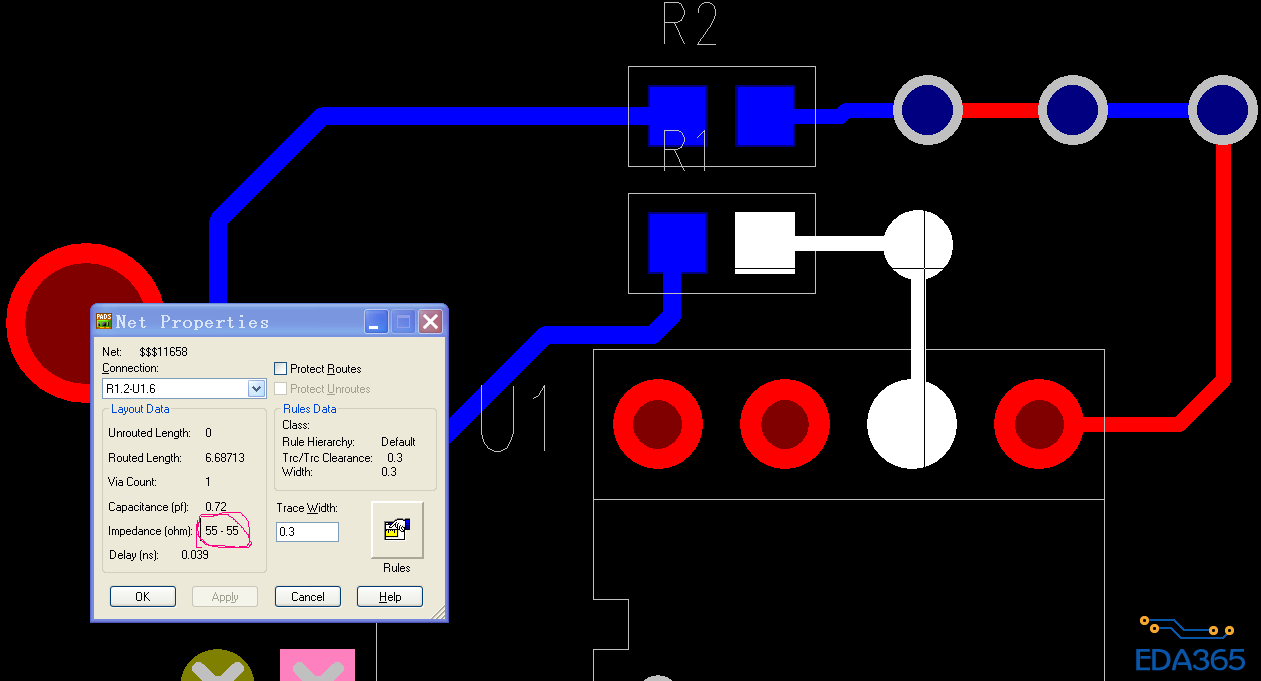Viewport: 1261px width, 681px height.
Task: Select the first red U1 pin
Action: click(x=657, y=424)
